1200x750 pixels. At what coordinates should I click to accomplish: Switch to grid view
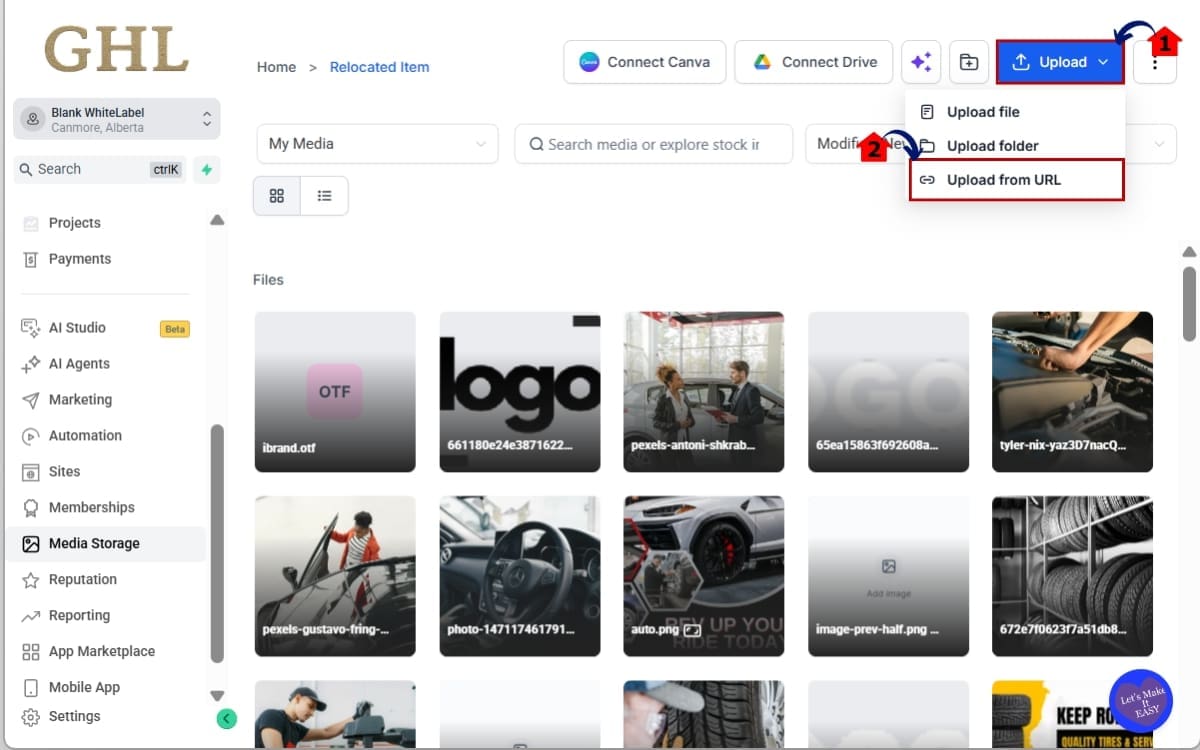pyautogui.click(x=277, y=196)
